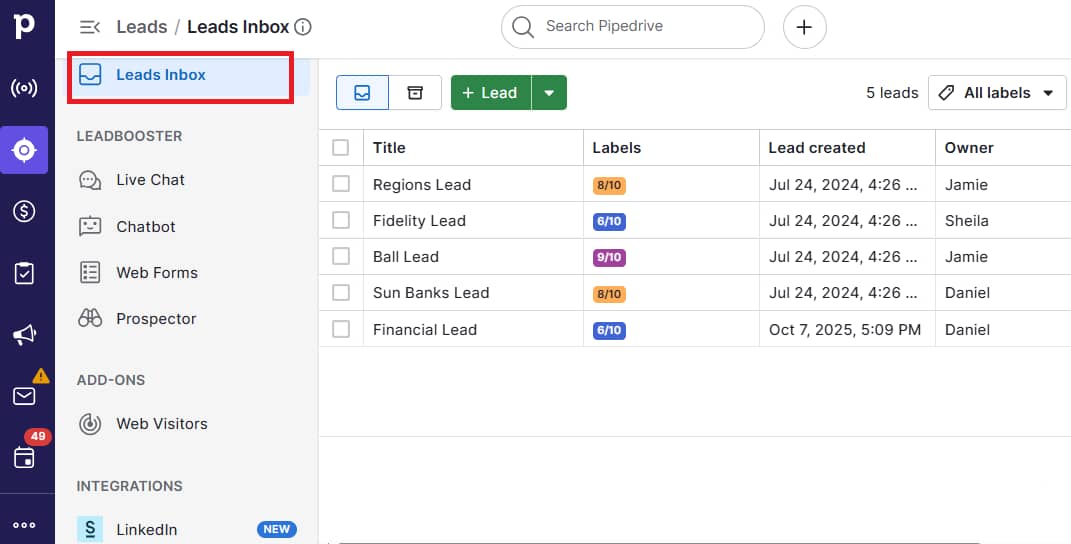Screen dimensions: 1071x544
Task: Click the Web Forms list icon
Action: coord(90,273)
